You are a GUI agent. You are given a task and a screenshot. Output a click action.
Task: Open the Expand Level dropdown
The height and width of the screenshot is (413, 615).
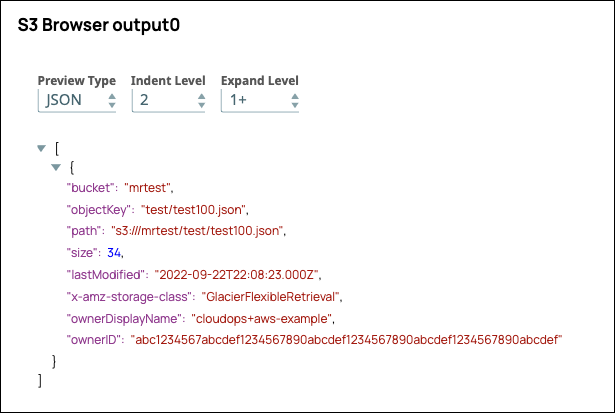click(x=258, y=101)
